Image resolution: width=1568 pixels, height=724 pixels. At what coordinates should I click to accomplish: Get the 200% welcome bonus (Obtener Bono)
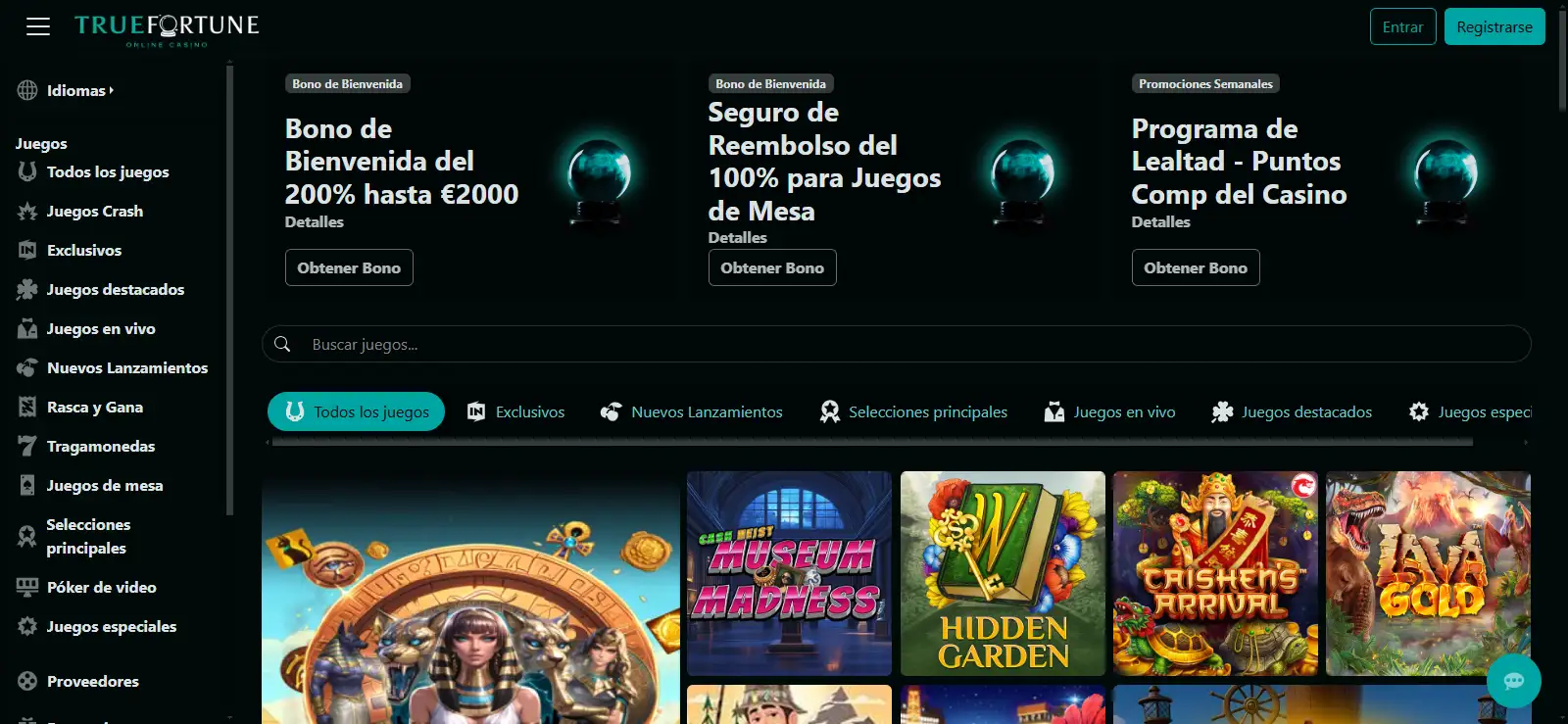[349, 267]
